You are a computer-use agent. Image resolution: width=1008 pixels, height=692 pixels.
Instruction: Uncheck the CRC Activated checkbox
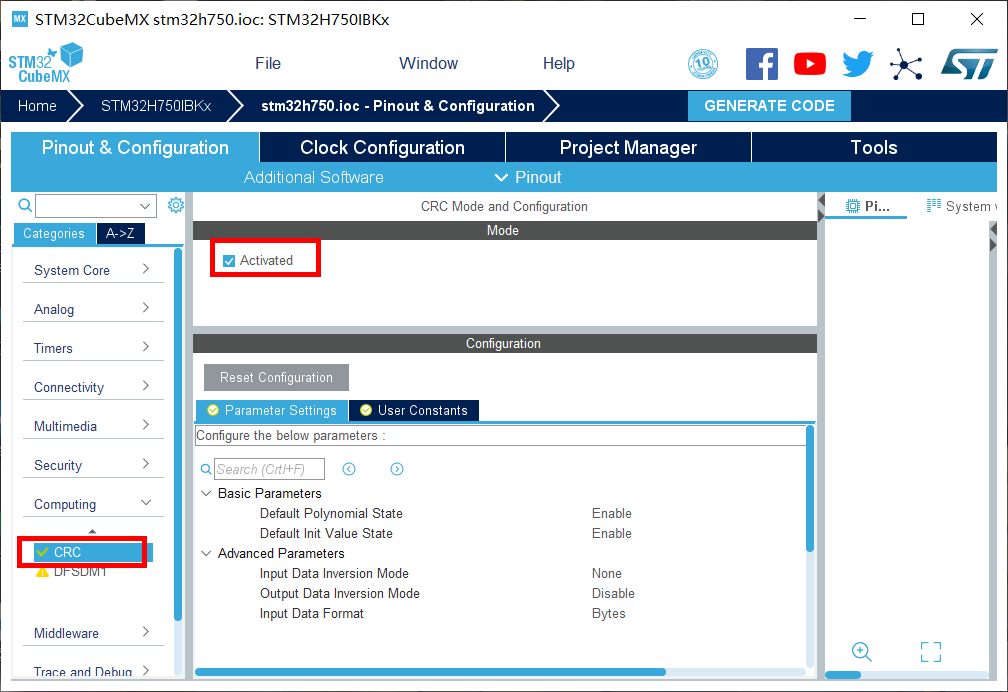(x=229, y=261)
